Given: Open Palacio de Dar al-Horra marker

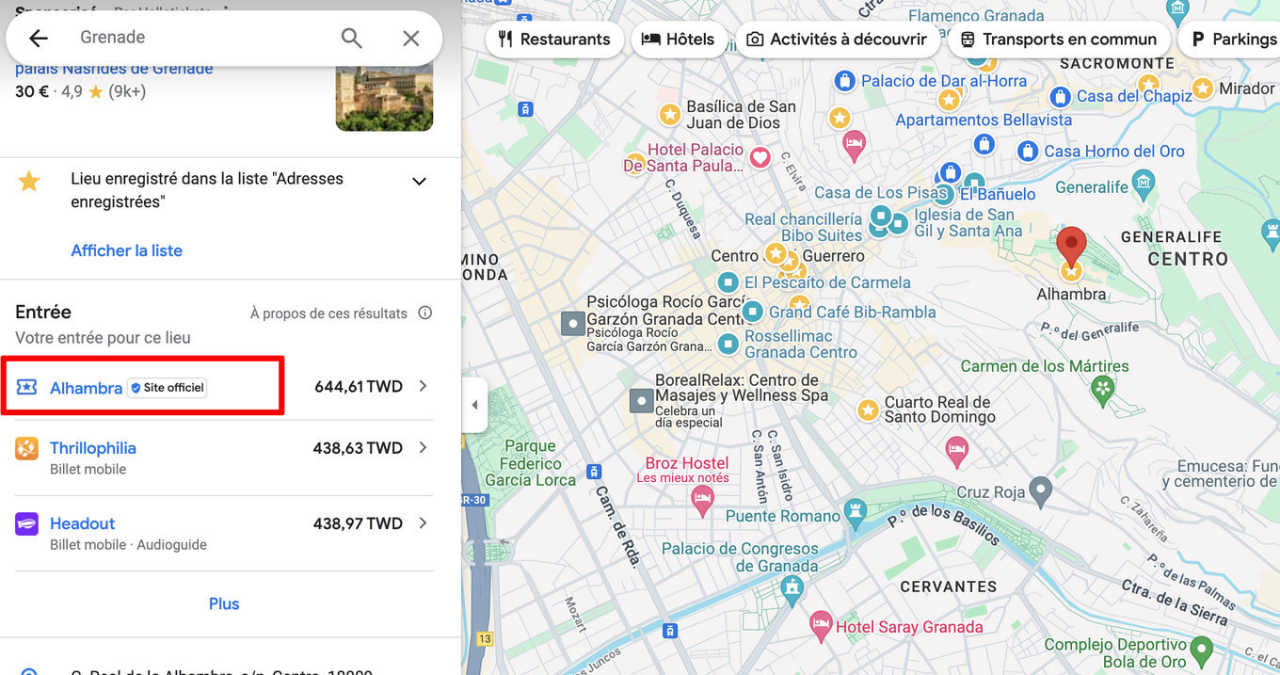Looking at the screenshot, I should 845,79.
